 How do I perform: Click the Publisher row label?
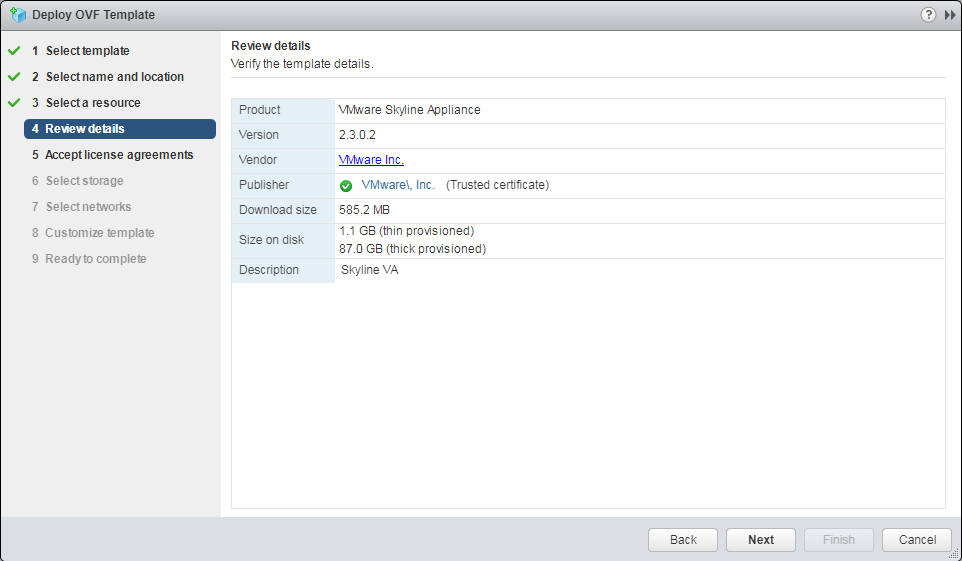pos(264,185)
